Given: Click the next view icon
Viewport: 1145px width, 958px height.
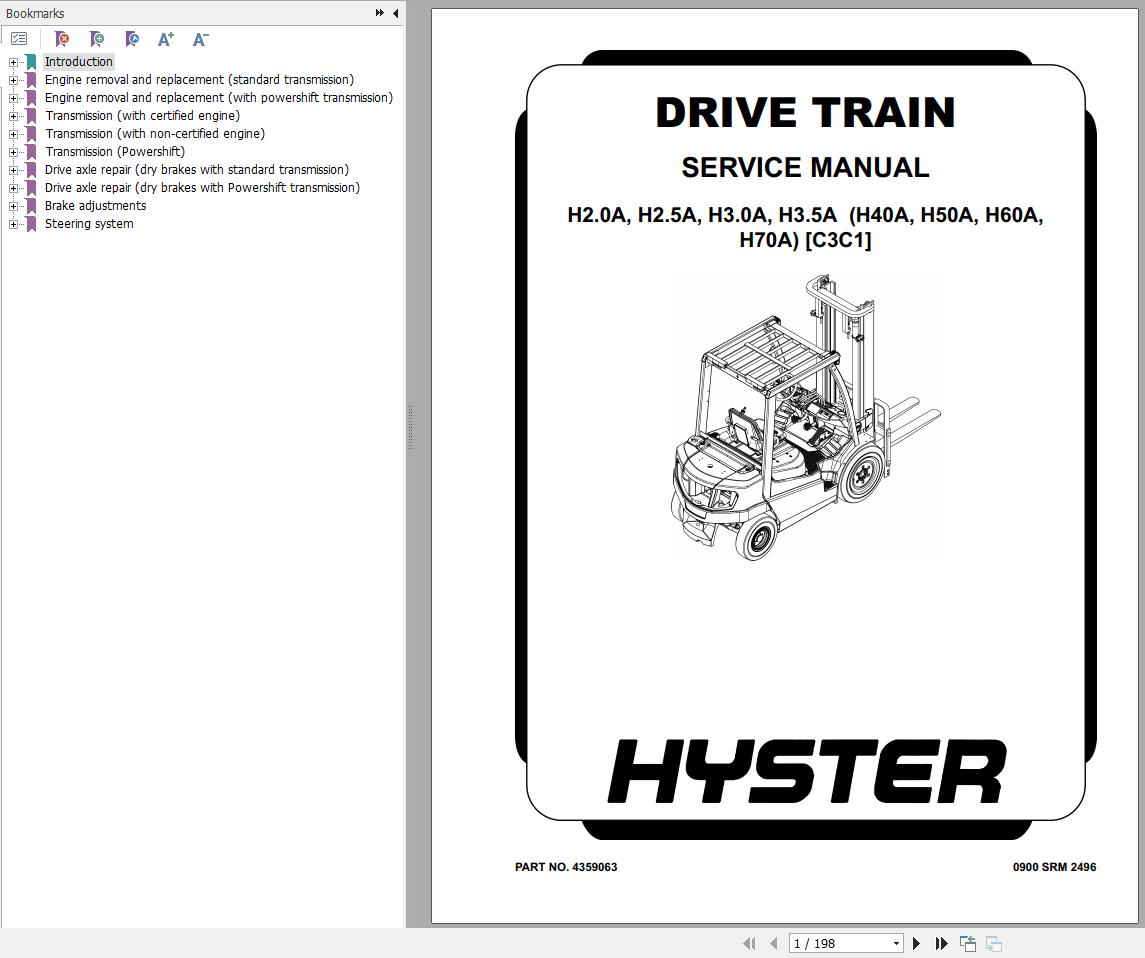Looking at the screenshot, I should [x=994, y=943].
